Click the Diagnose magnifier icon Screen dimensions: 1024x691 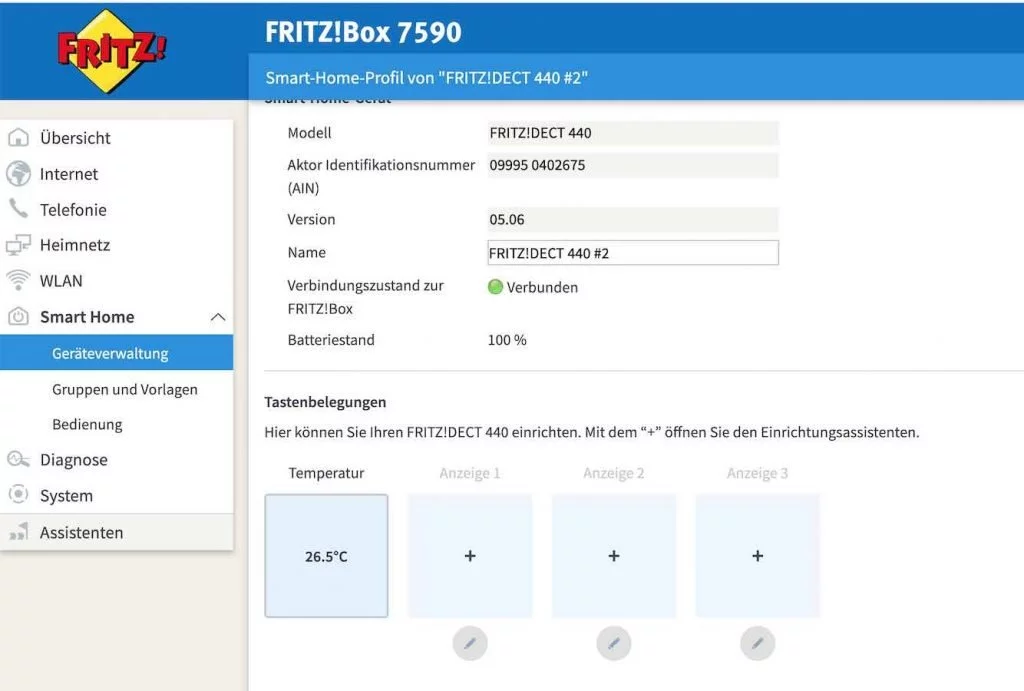point(18,460)
